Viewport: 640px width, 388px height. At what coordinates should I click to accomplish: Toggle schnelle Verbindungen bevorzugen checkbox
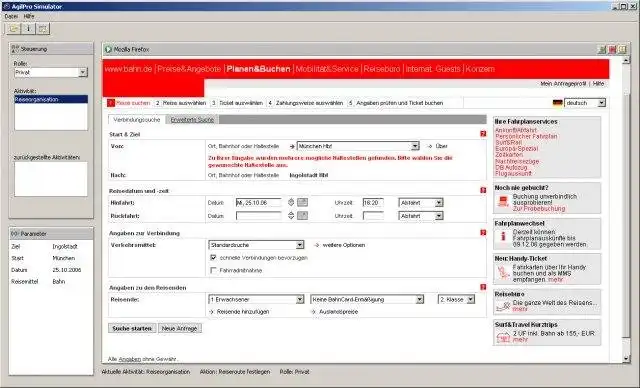[x=213, y=257]
